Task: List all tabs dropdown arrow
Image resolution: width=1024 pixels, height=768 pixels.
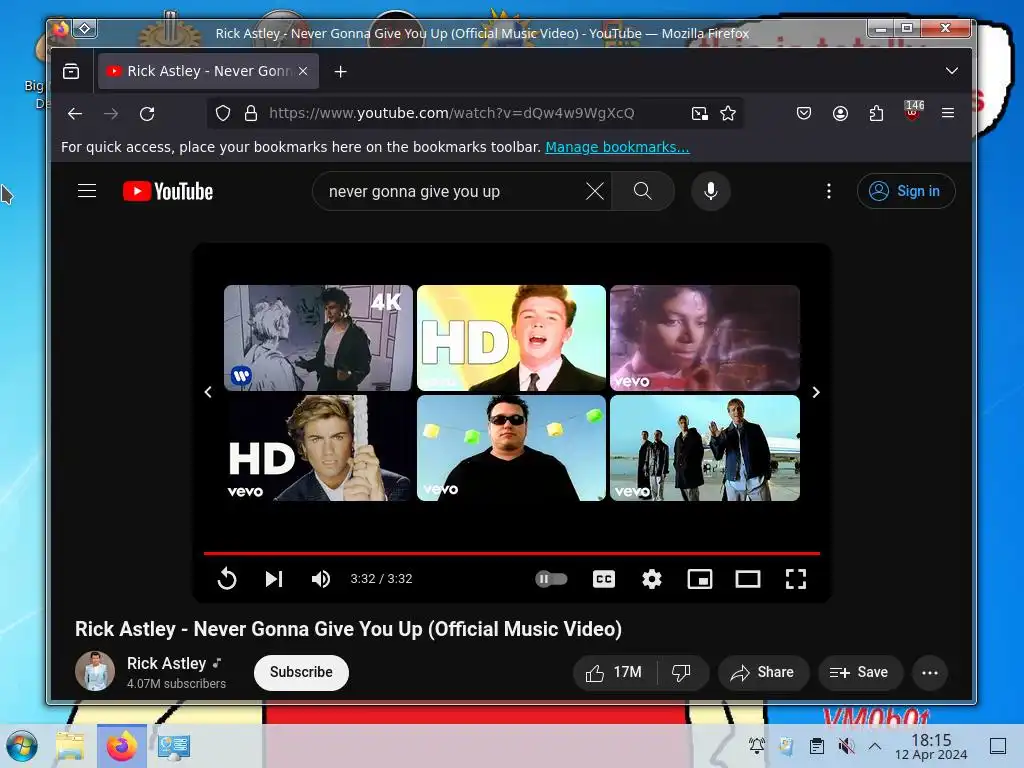Action: point(952,71)
